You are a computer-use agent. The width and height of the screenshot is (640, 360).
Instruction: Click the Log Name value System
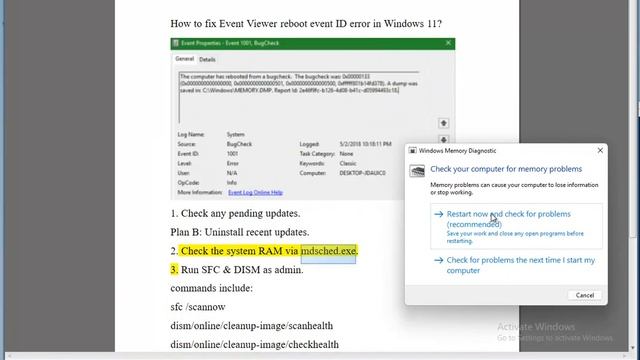tap(236, 134)
